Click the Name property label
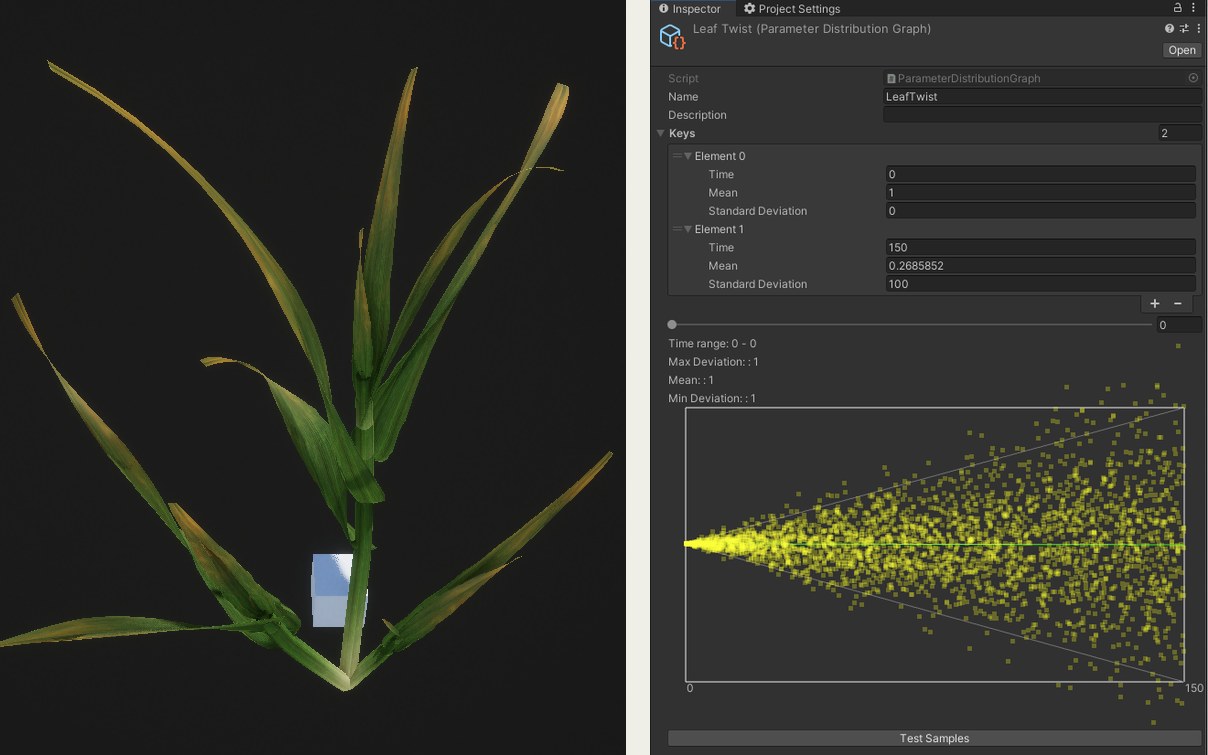The image size is (1208, 755). point(683,97)
